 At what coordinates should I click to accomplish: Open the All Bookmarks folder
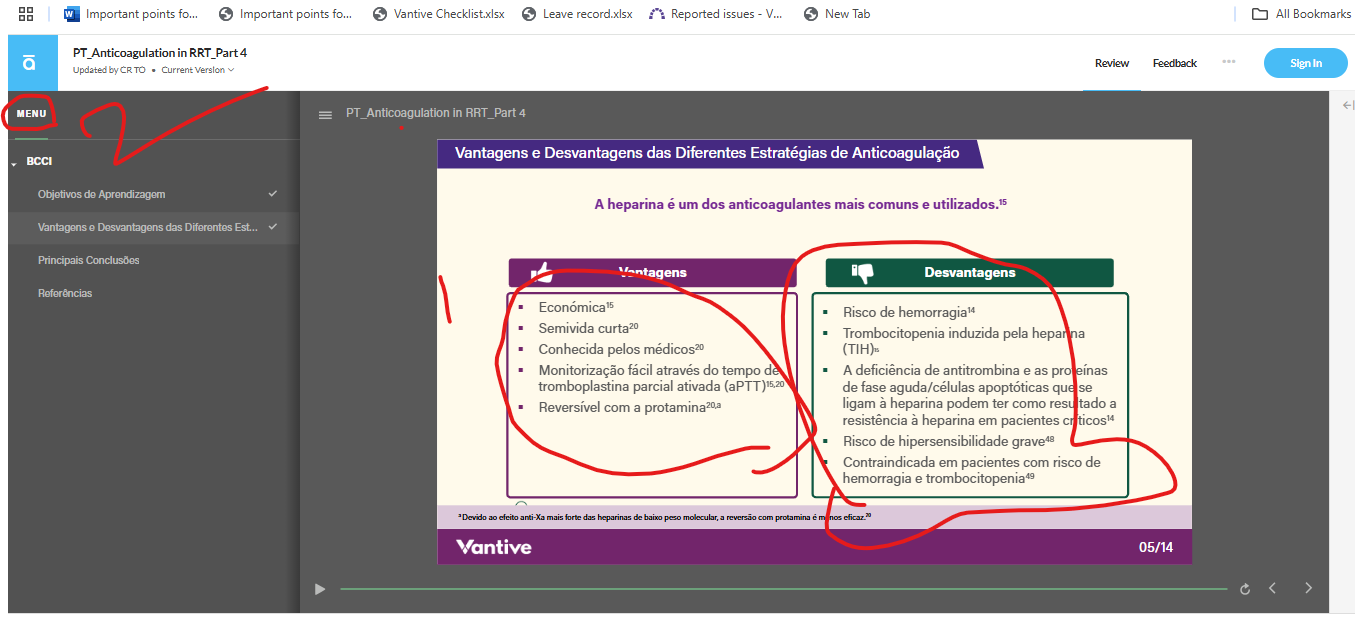1302,14
